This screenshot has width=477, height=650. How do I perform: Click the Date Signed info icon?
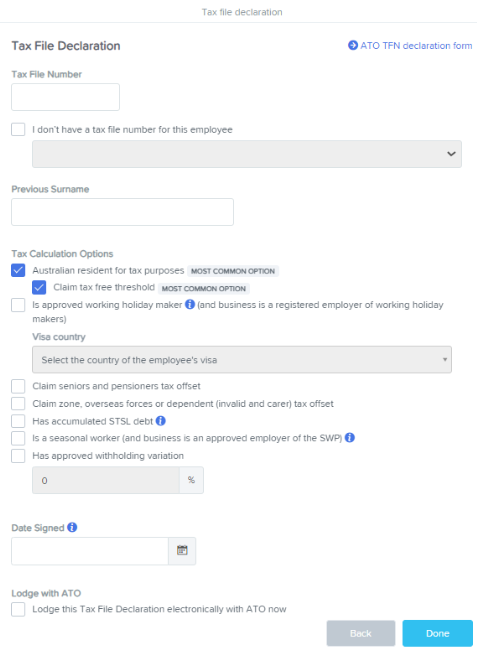[72, 527]
